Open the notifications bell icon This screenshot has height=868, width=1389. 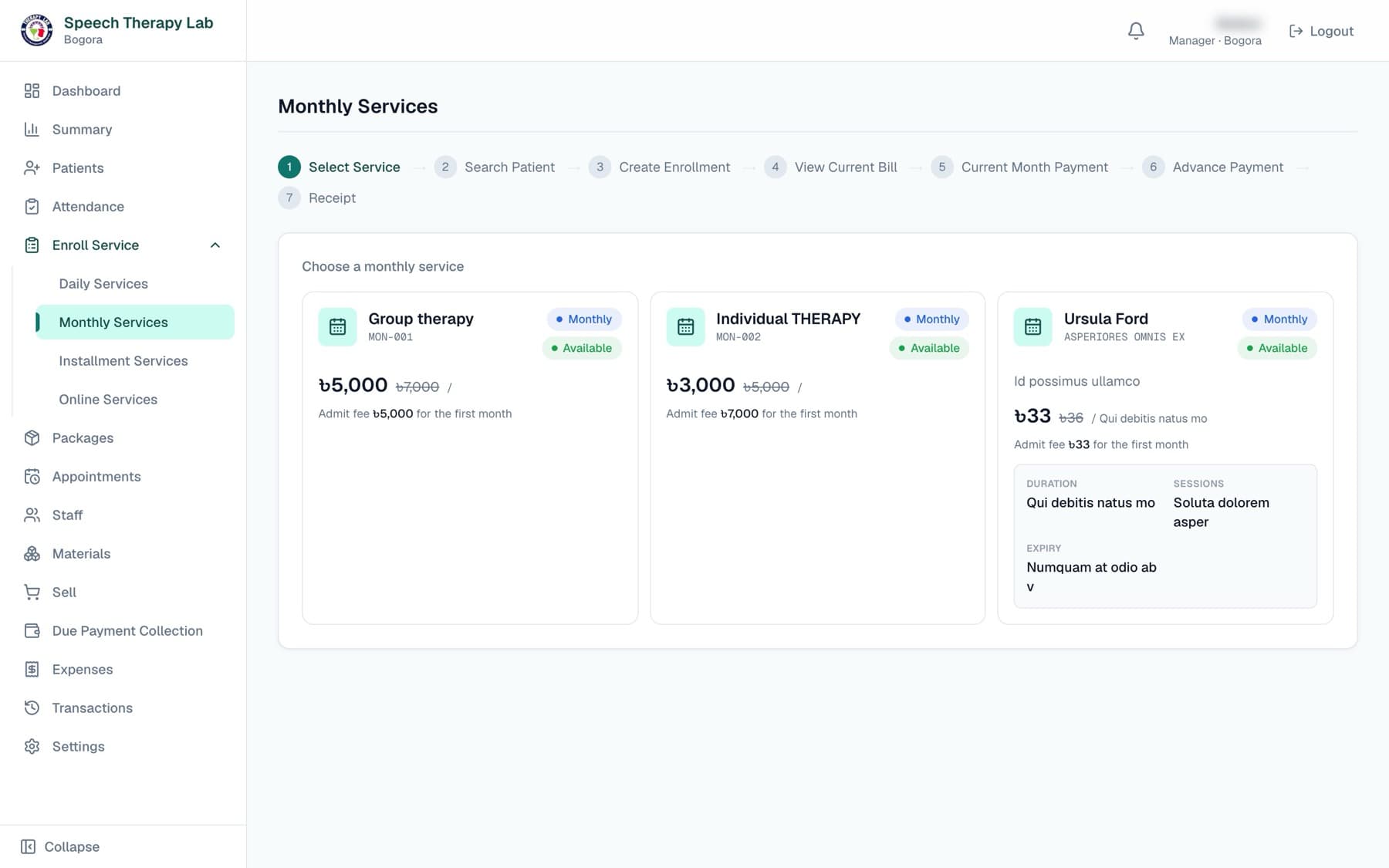[1136, 31]
